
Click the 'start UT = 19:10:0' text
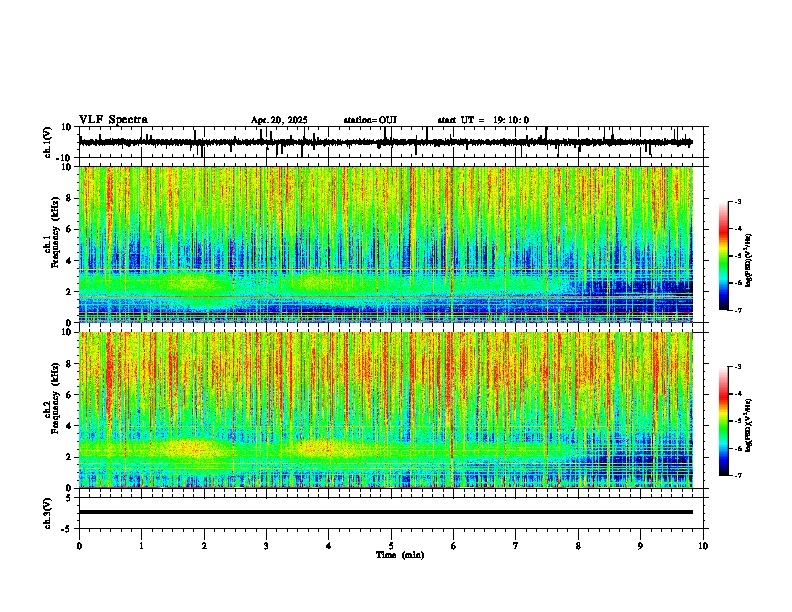coord(483,120)
